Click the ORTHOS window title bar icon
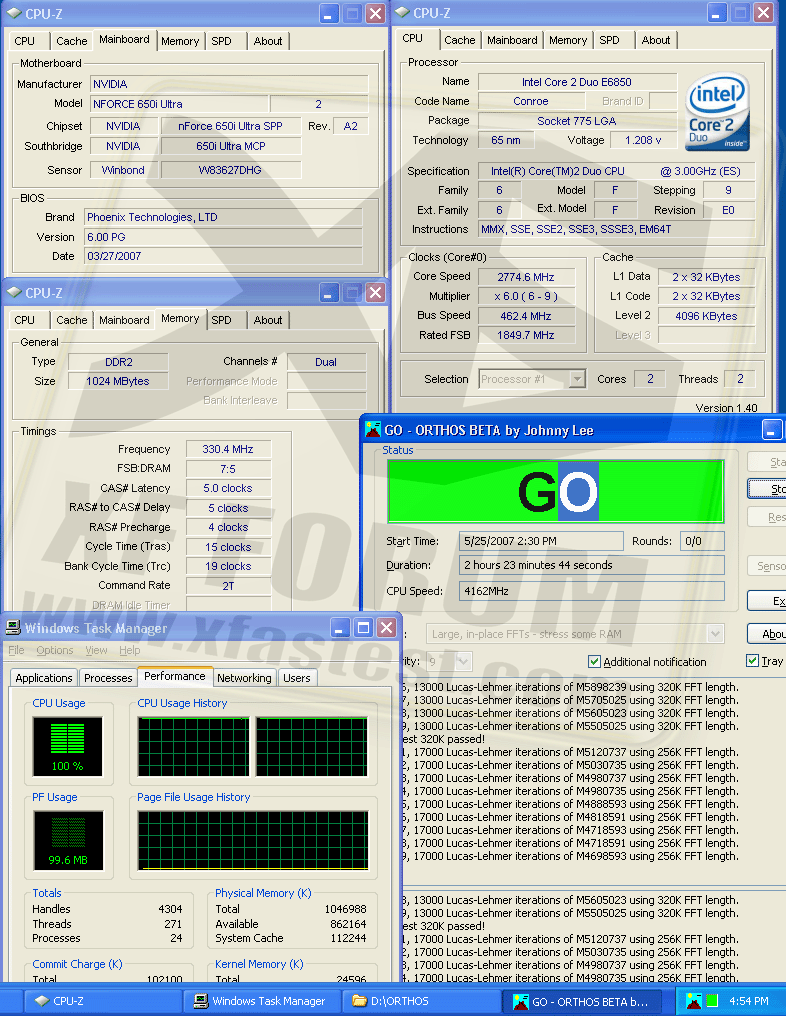Image resolution: width=786 pixels, height=1016 pixels. [x=373, y=430]
